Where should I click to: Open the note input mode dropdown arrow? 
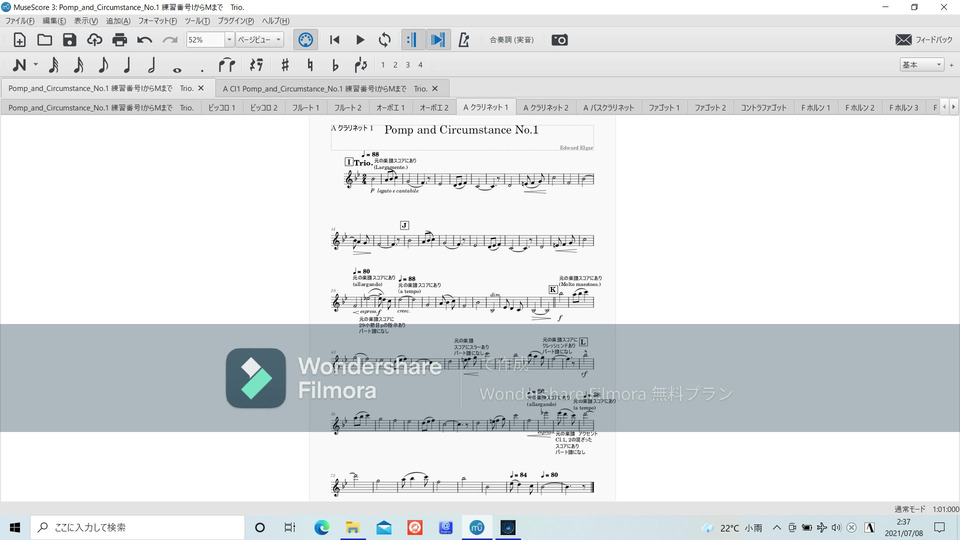click(x=36, y=64)
